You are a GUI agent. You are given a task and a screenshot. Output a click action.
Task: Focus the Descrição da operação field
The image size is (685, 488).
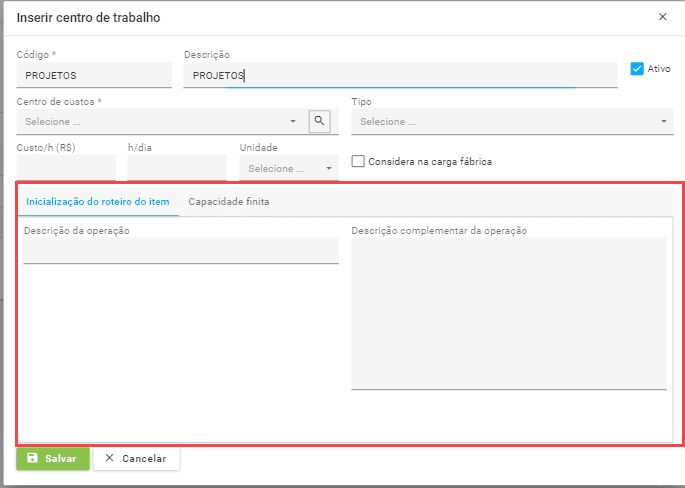point(181,250)
